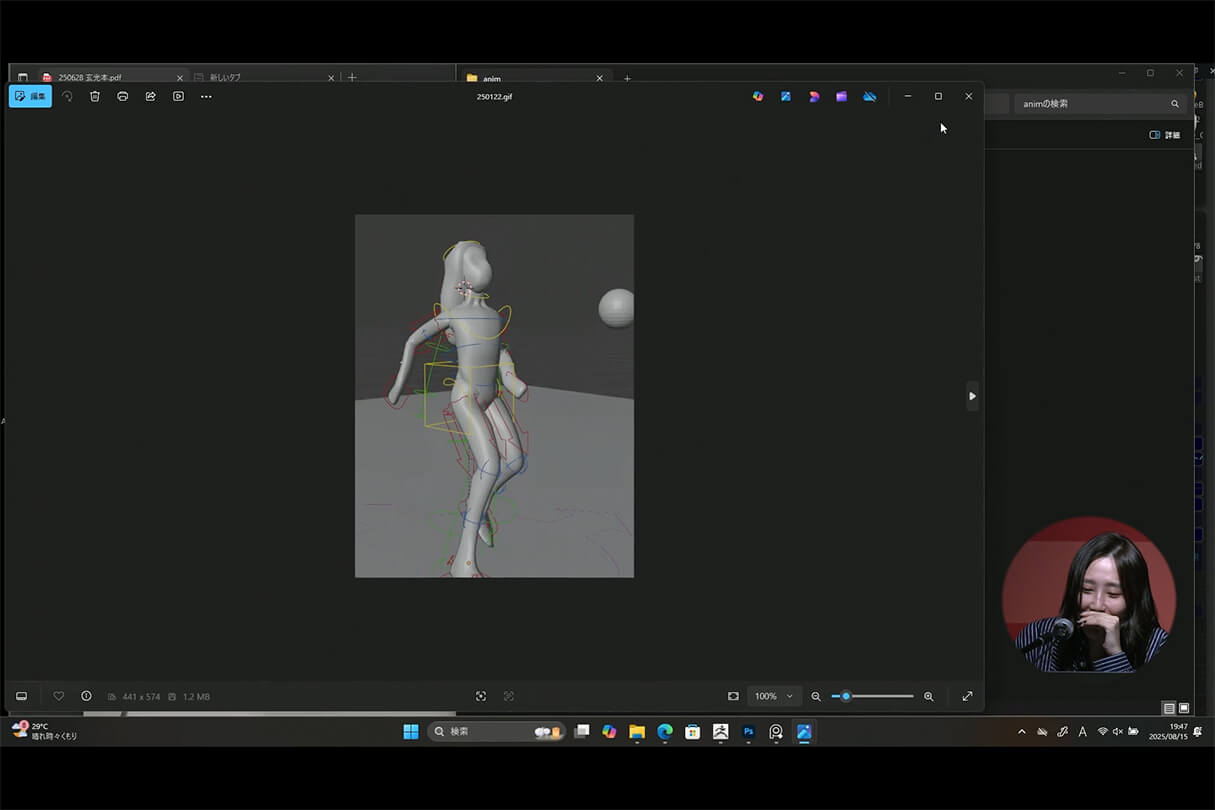This screenshot has width=1215, height=810.
Task: Start a slideshow of the image
Action: coord(178,96)
